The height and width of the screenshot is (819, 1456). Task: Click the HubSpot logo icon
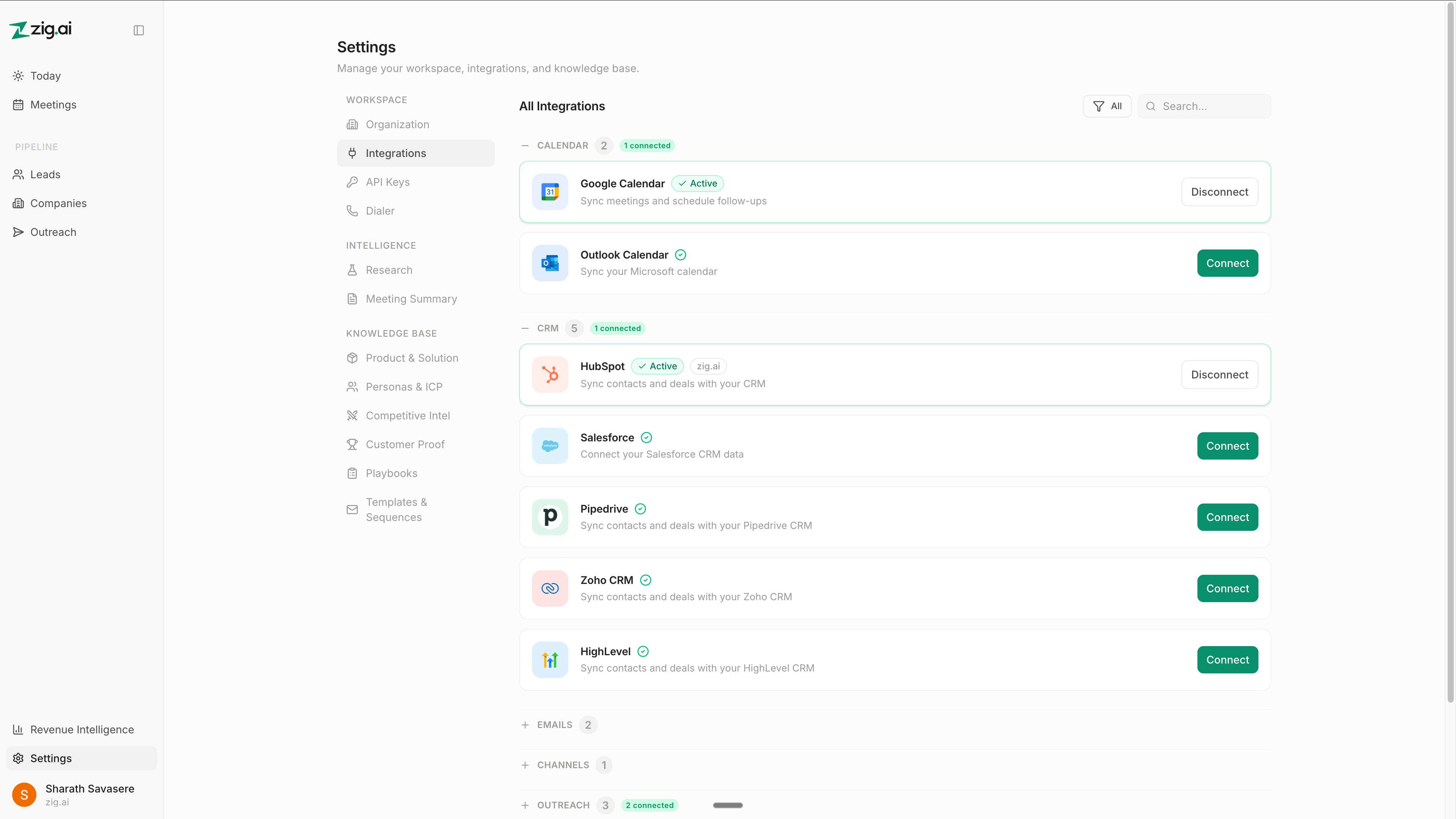[x=550, y=374]
